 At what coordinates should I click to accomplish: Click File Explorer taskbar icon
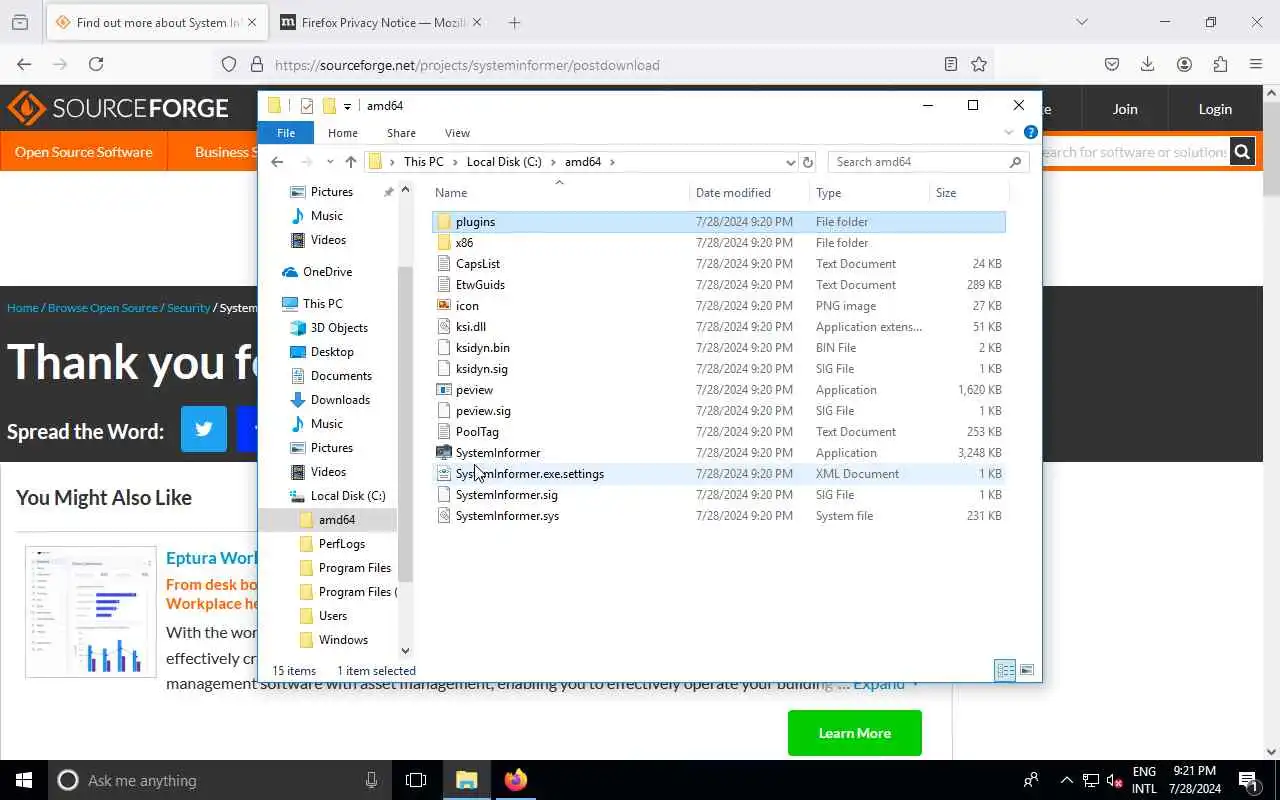[467, 780]
